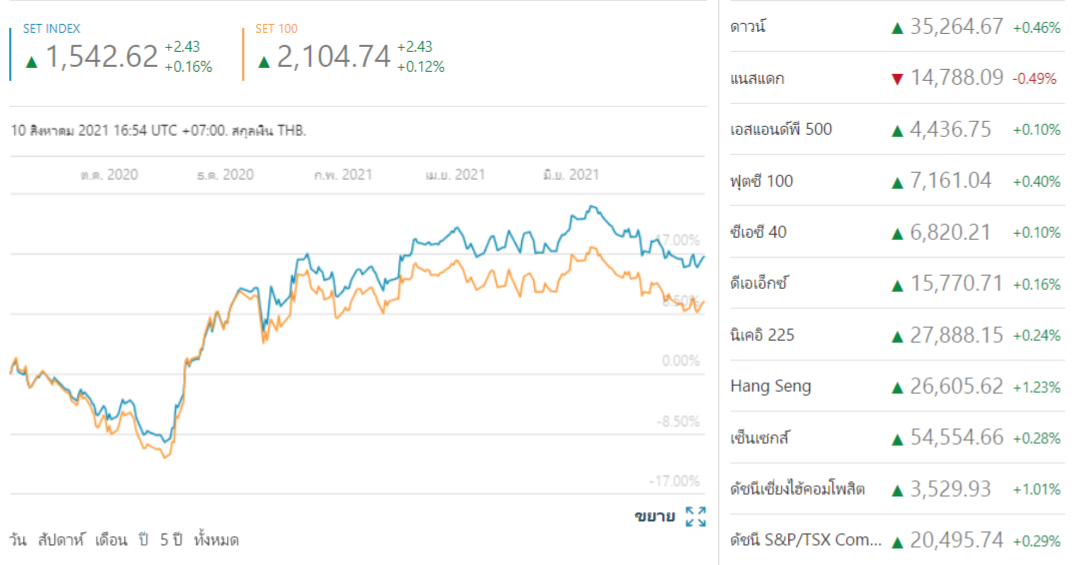Image resolution: width=1079 pixels, height=565 pixels.
Task: Click the green arrow in the นิเคอิ 225 row
Action: (897, 335)
